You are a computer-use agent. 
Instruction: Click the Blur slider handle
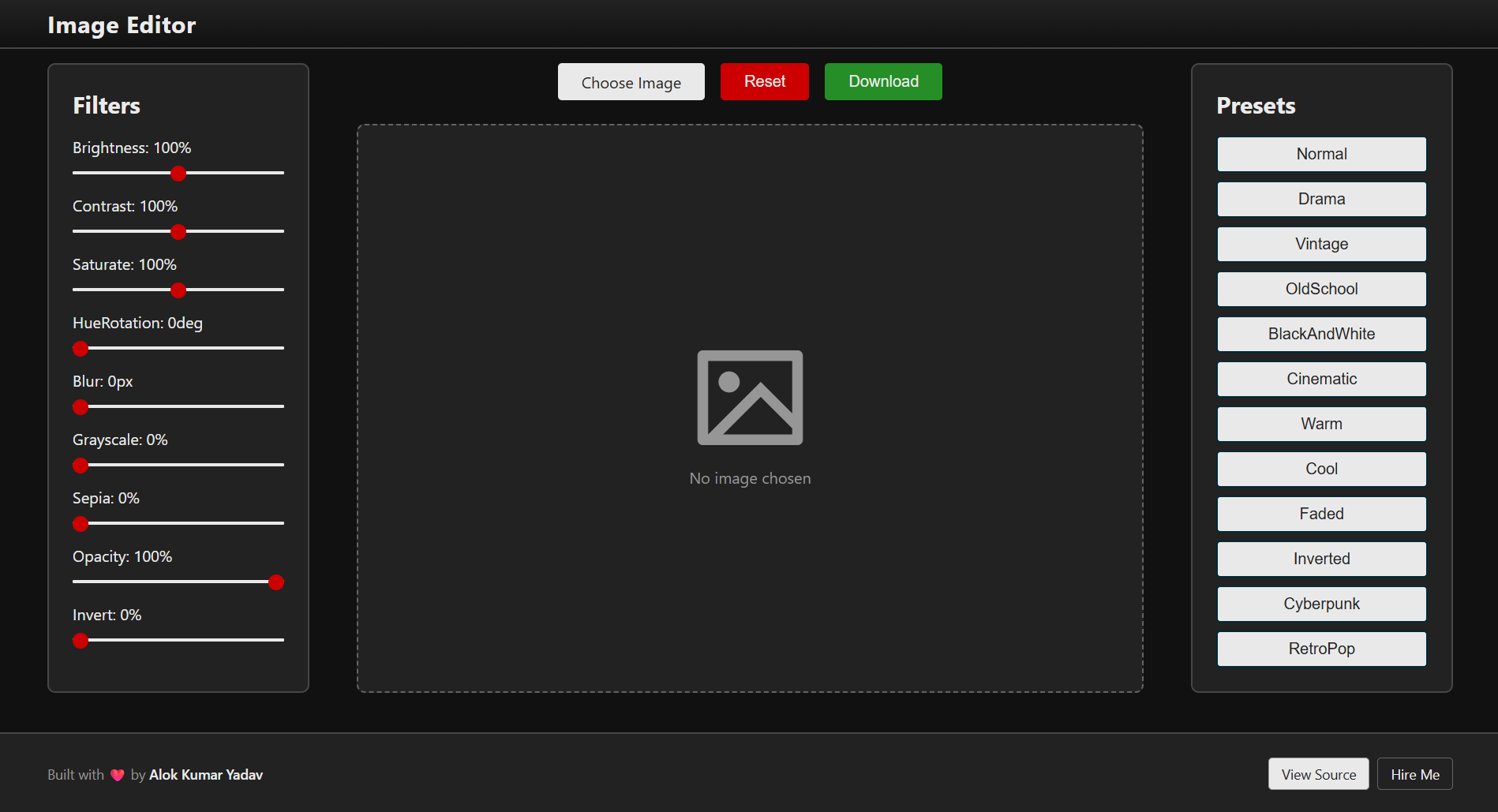81,407
